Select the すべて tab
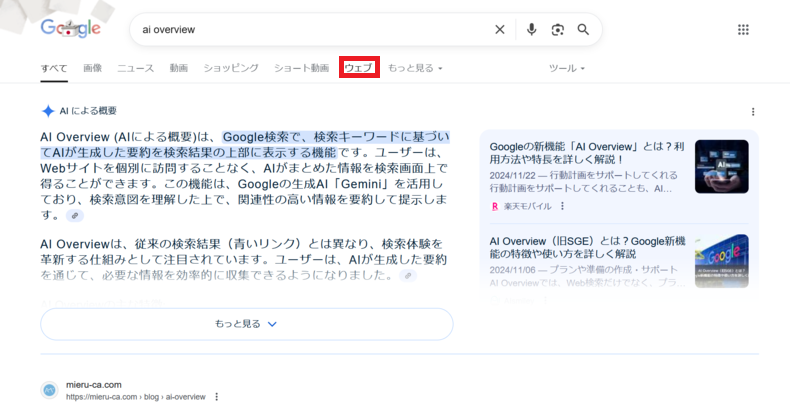Viewport: 790px width, 403px height. click(x=54, y=68)
